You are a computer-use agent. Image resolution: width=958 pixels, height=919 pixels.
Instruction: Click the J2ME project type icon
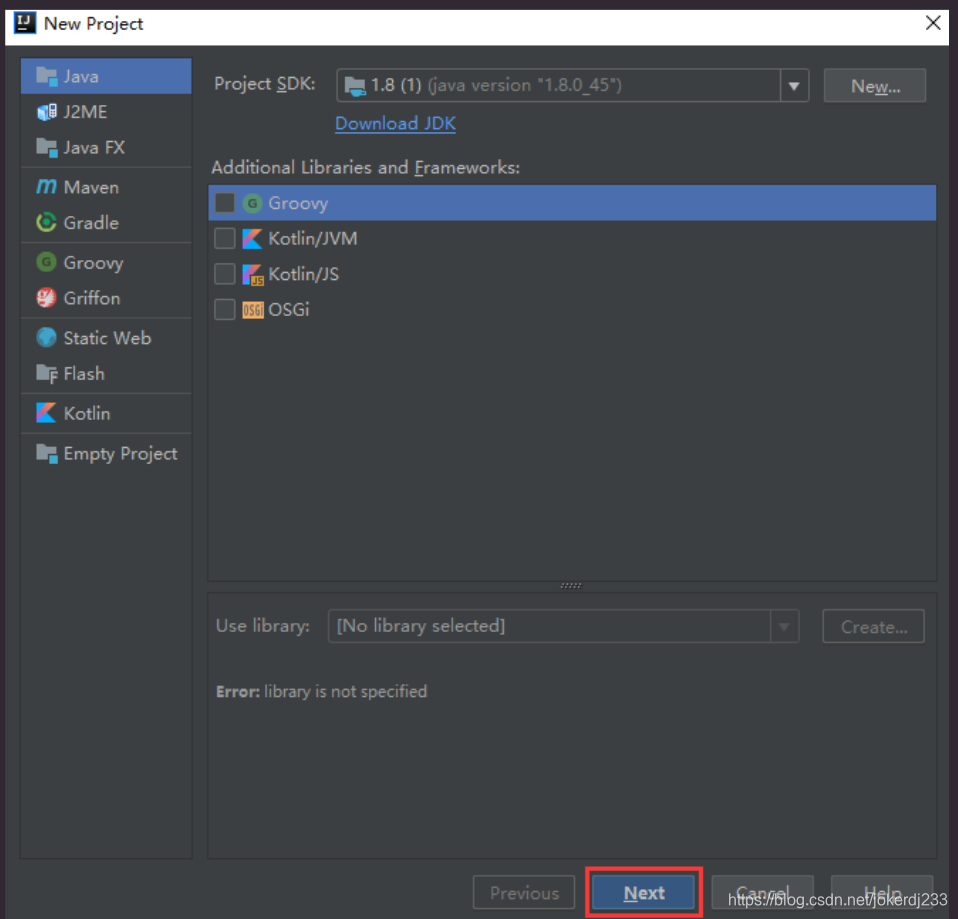tap(46, 112)
